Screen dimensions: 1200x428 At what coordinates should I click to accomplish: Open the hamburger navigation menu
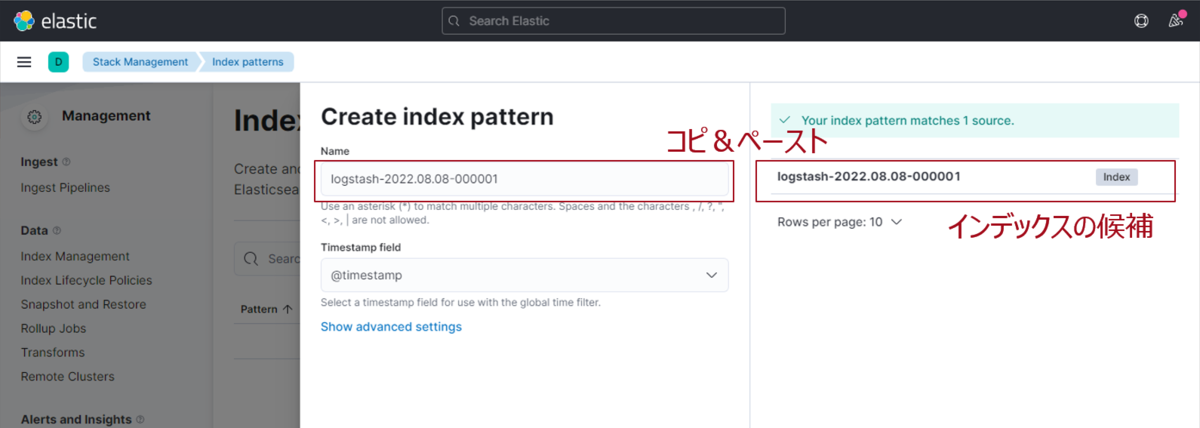pos(24,62)
